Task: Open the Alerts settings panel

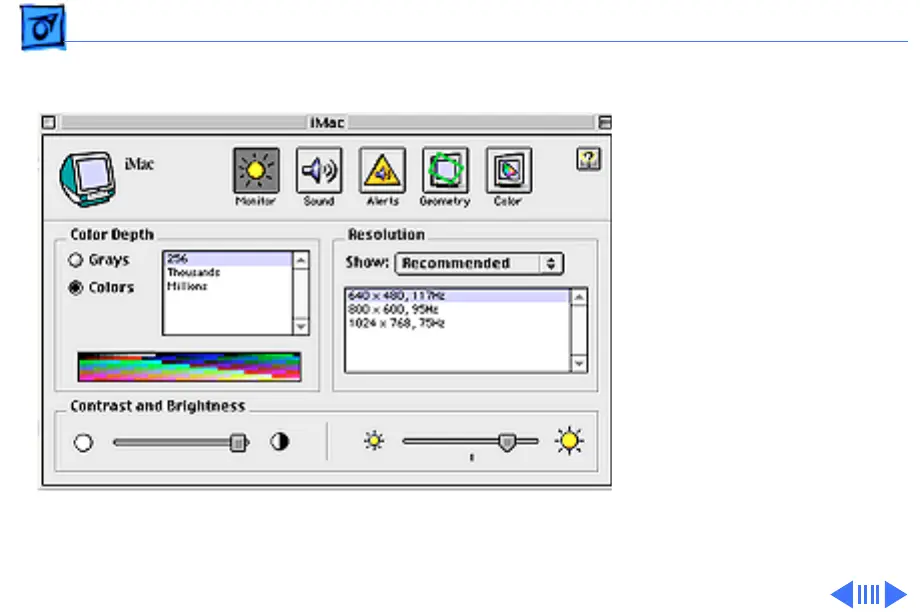Action: [382, 170]
